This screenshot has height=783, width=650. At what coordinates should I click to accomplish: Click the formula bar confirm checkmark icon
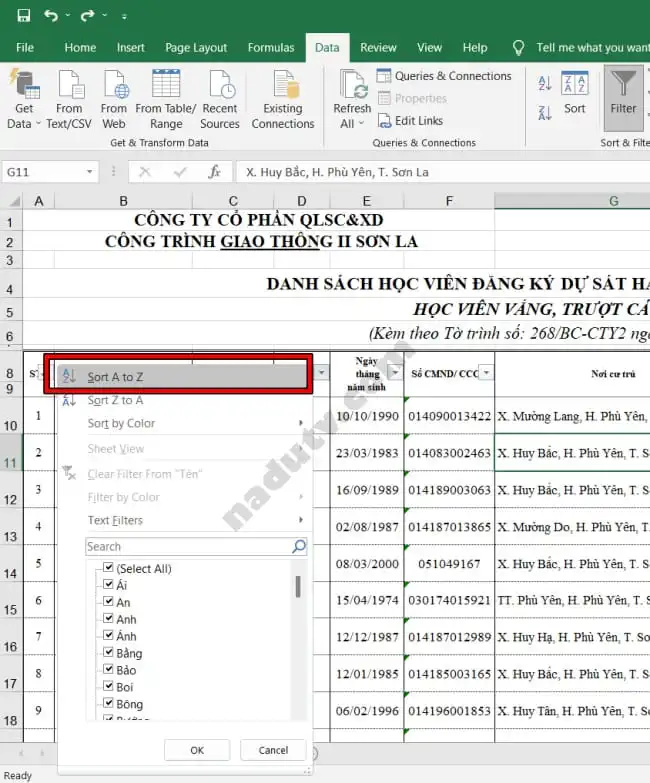(x=180, y=172)
